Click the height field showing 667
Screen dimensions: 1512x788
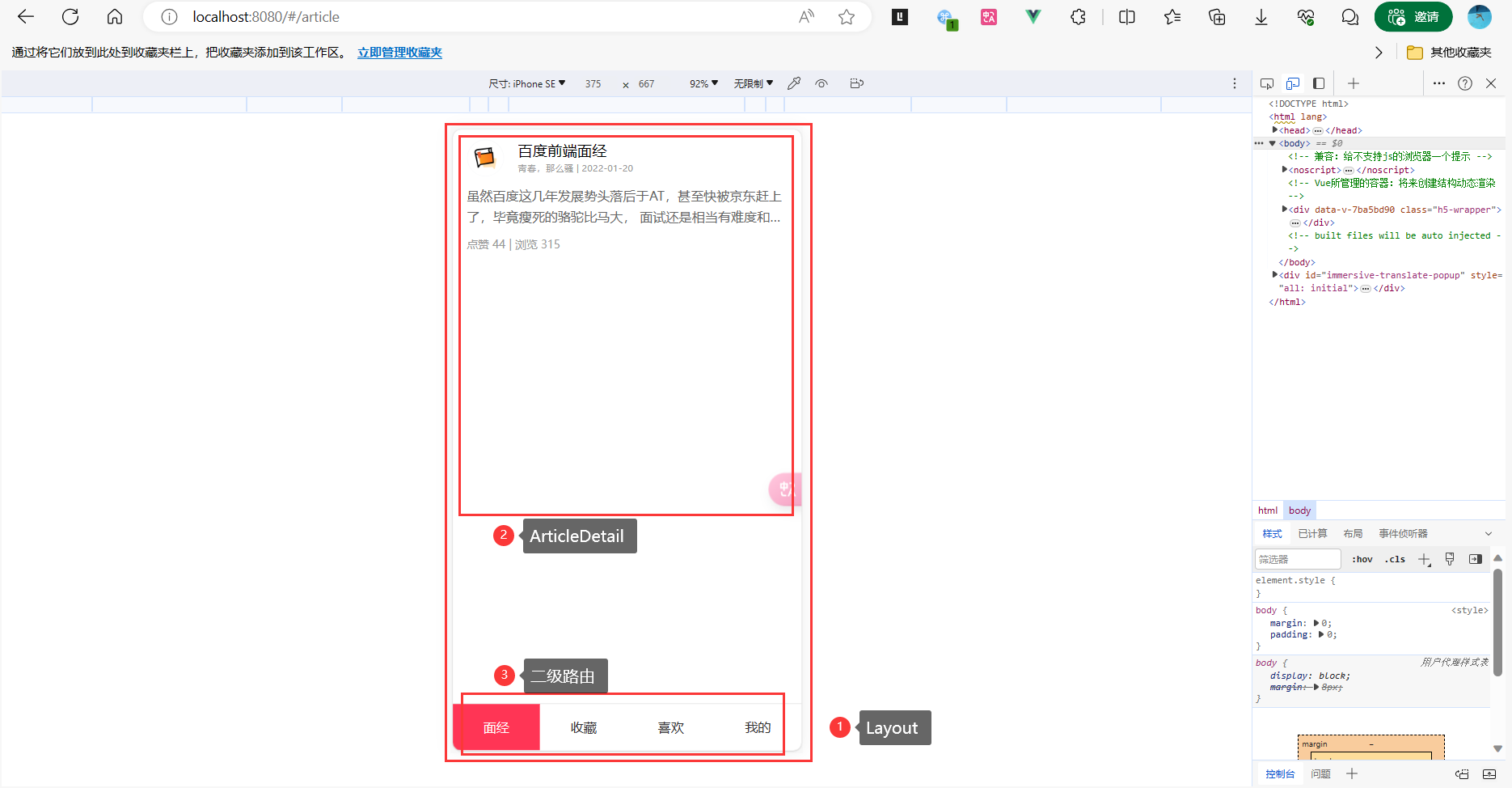pos(647,84)
